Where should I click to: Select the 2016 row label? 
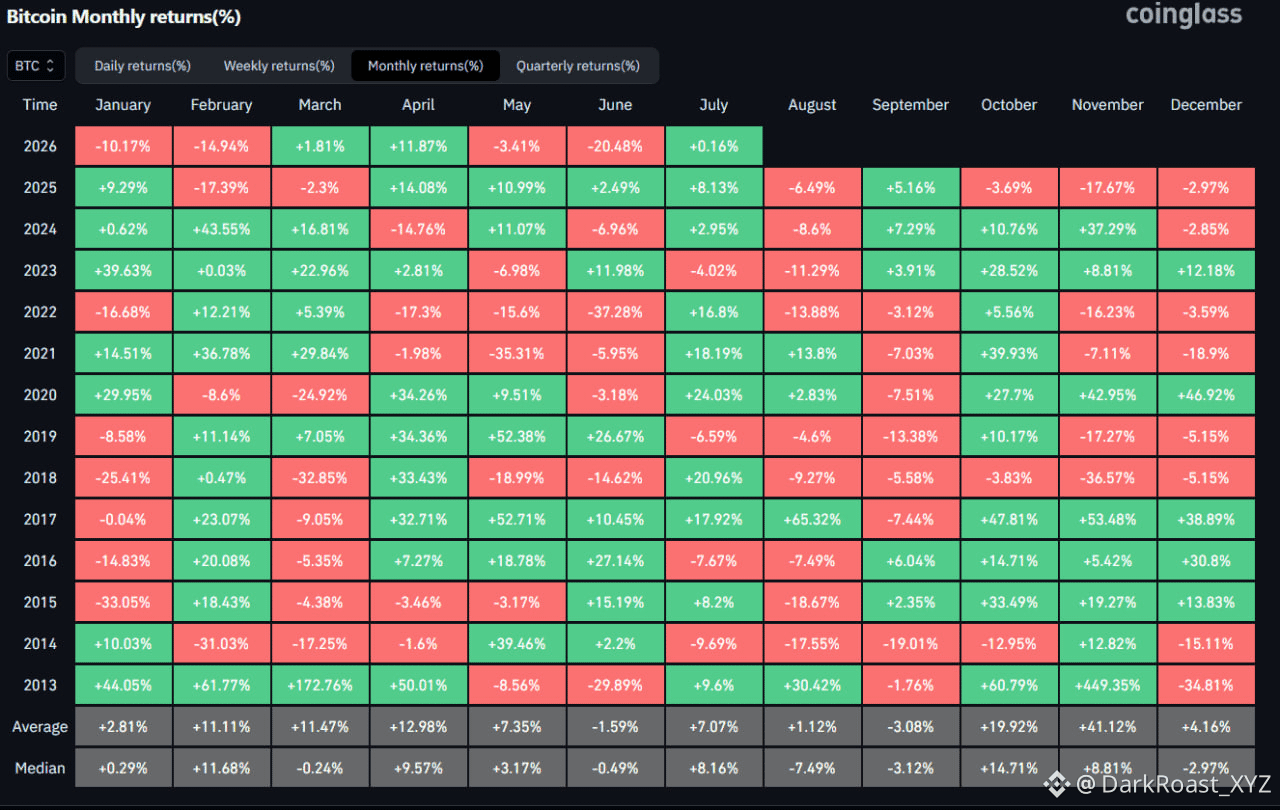pyautogui.click(x=40, y=561)
